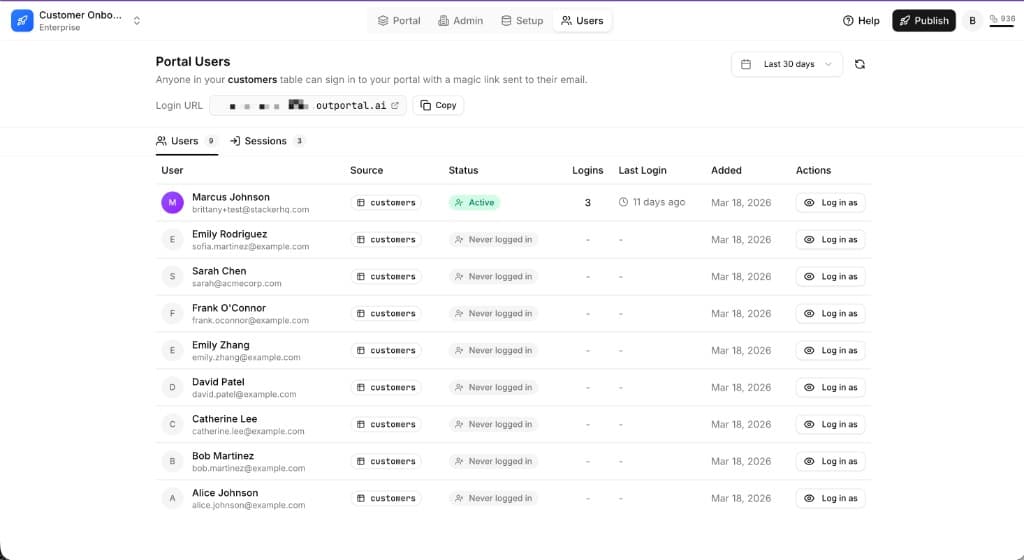Click the customers source tag for Bob Martinez

[386, 461]
